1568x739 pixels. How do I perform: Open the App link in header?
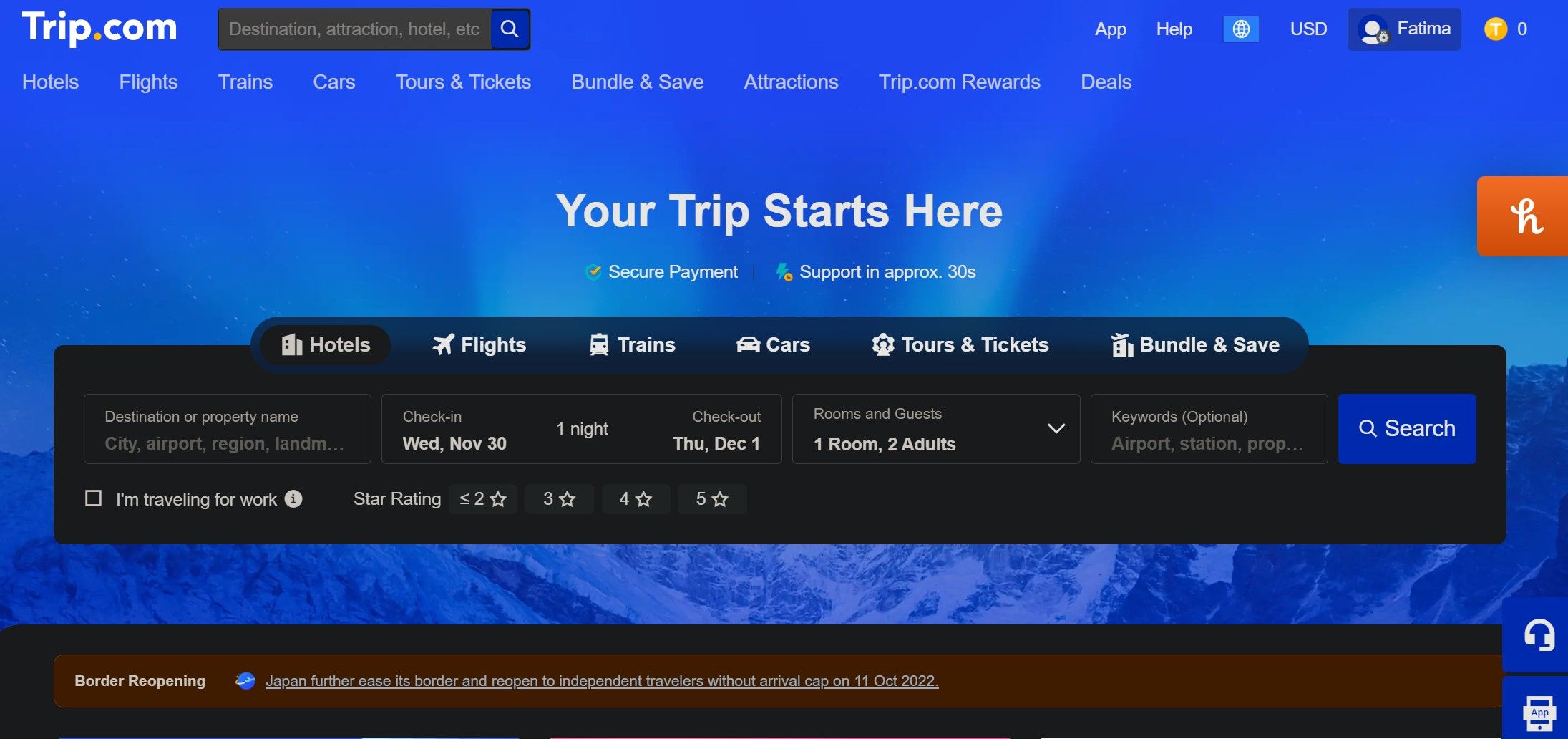(x=1111, y=29)
